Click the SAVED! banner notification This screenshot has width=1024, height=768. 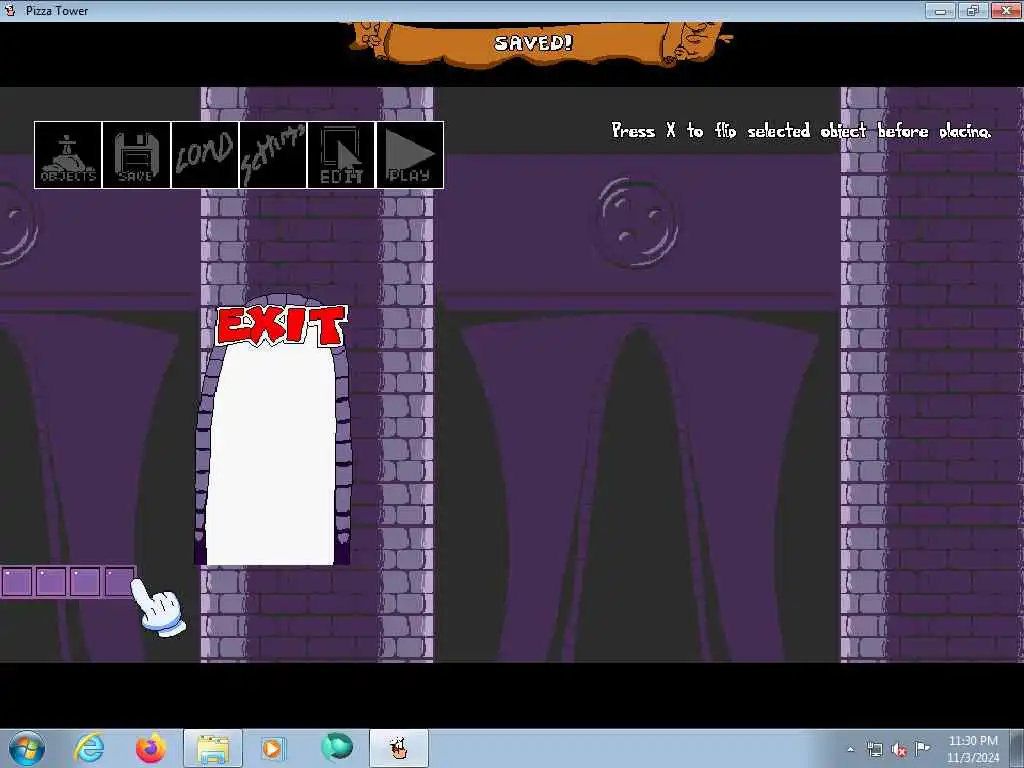point(534,43)
